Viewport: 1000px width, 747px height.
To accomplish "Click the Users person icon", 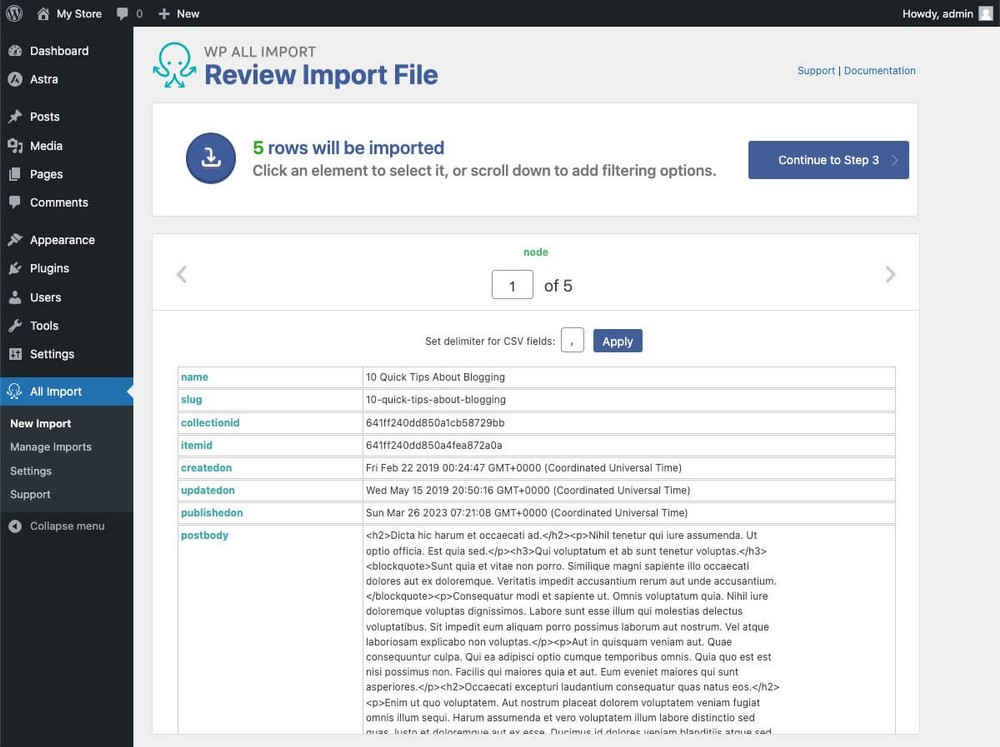I will pyautogui.click(x=15, y=297).
